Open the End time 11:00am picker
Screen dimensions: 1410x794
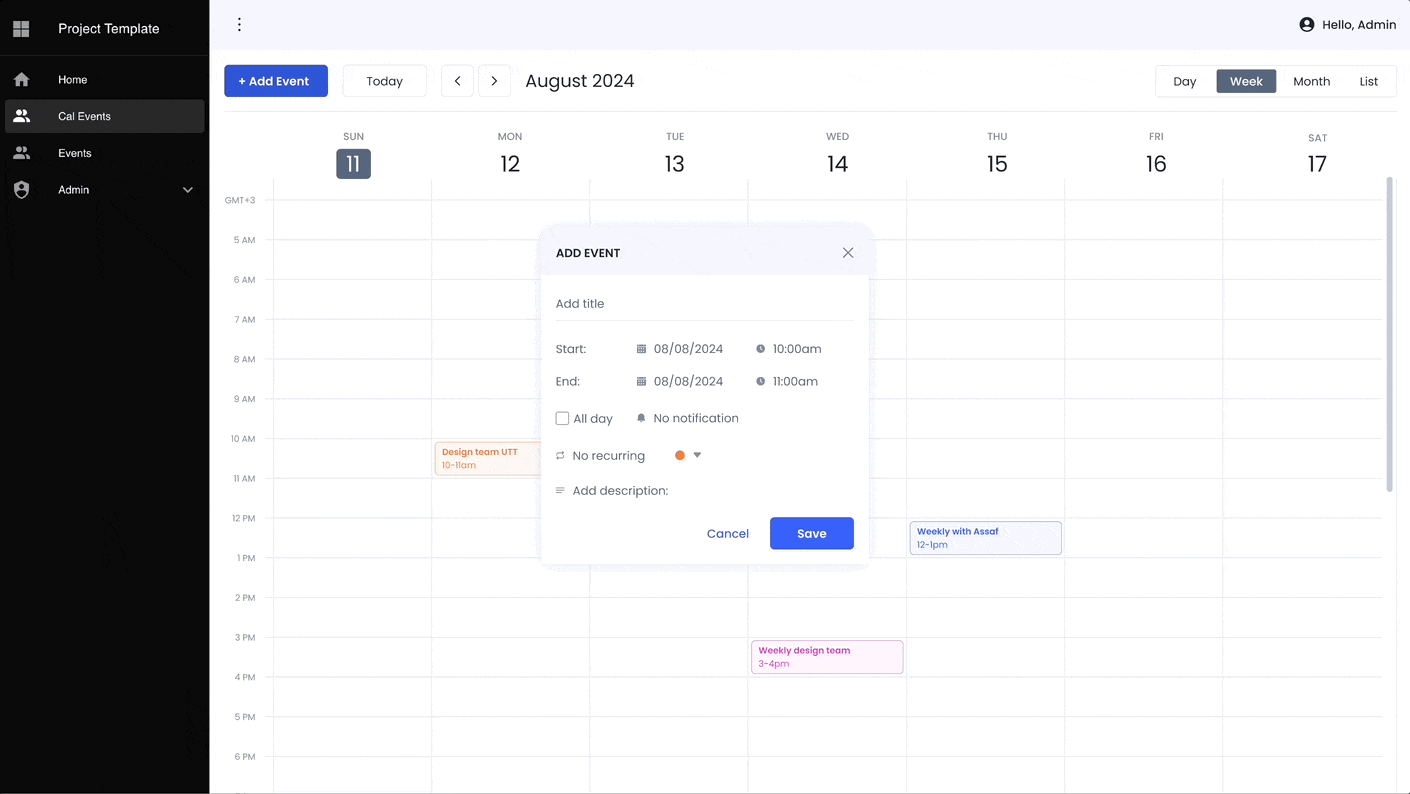click(x=795, y=381)
